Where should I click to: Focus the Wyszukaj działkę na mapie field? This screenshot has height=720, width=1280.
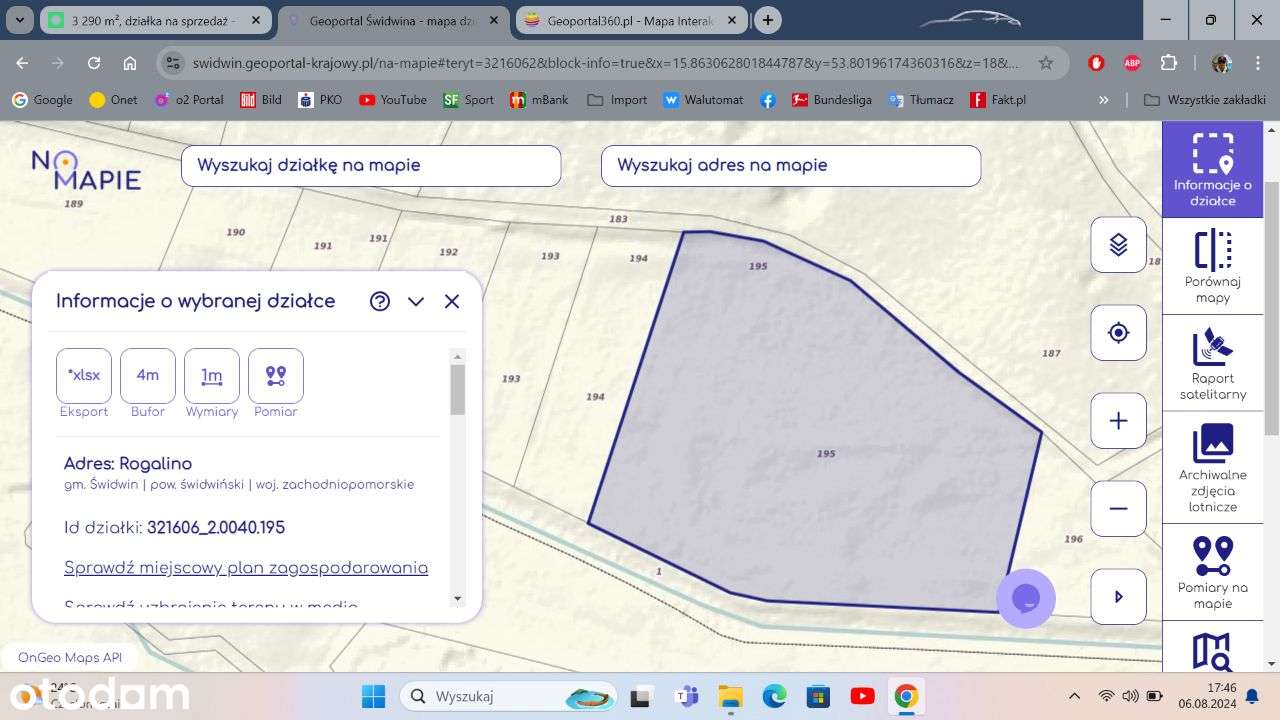click(371, 165)
